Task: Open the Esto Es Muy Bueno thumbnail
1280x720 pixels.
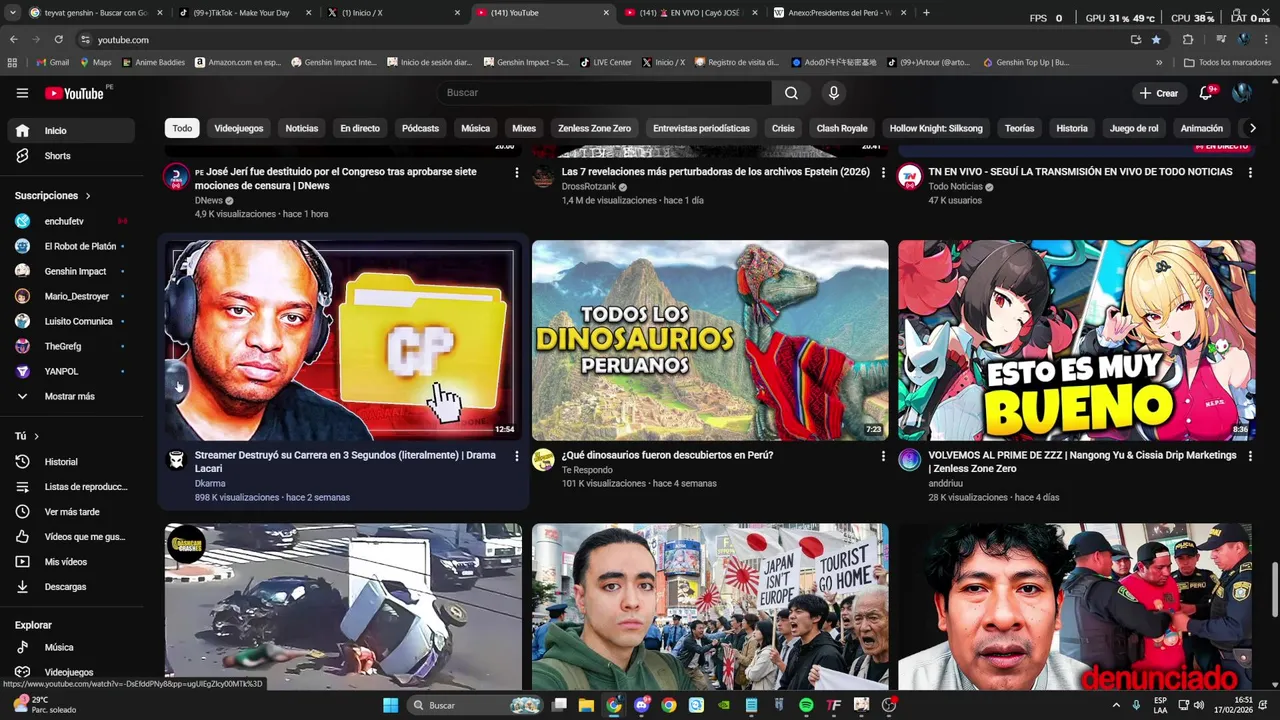Action: click(x=1076, y=340)
